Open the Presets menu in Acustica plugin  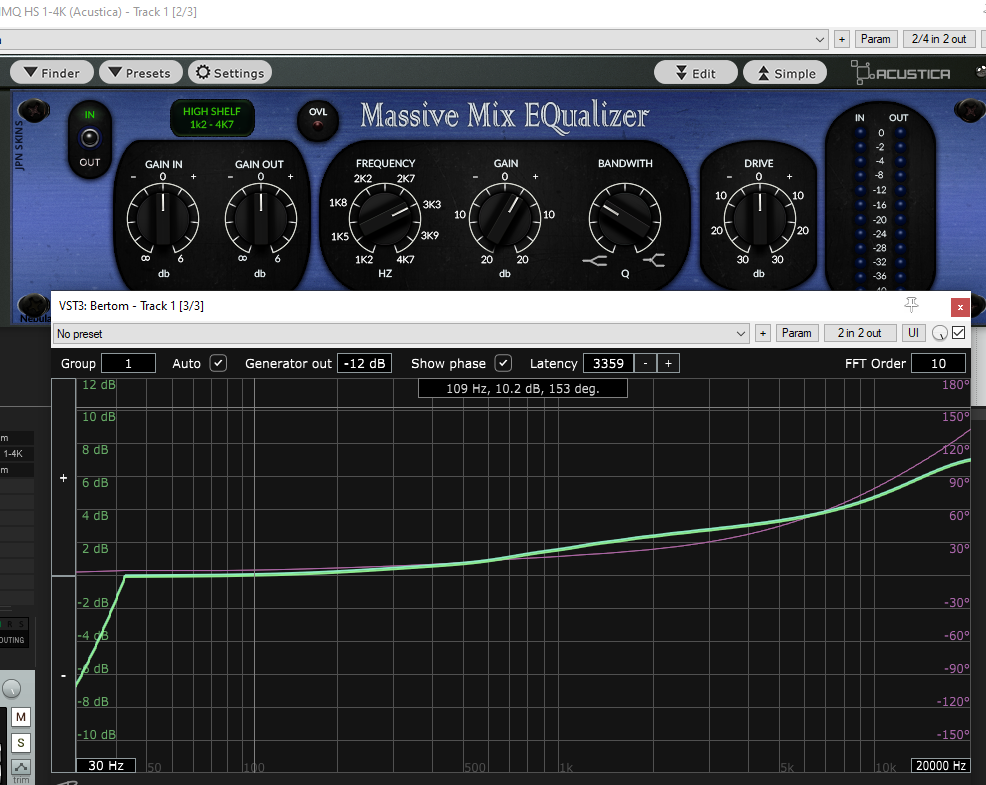(x=141, y=73)
